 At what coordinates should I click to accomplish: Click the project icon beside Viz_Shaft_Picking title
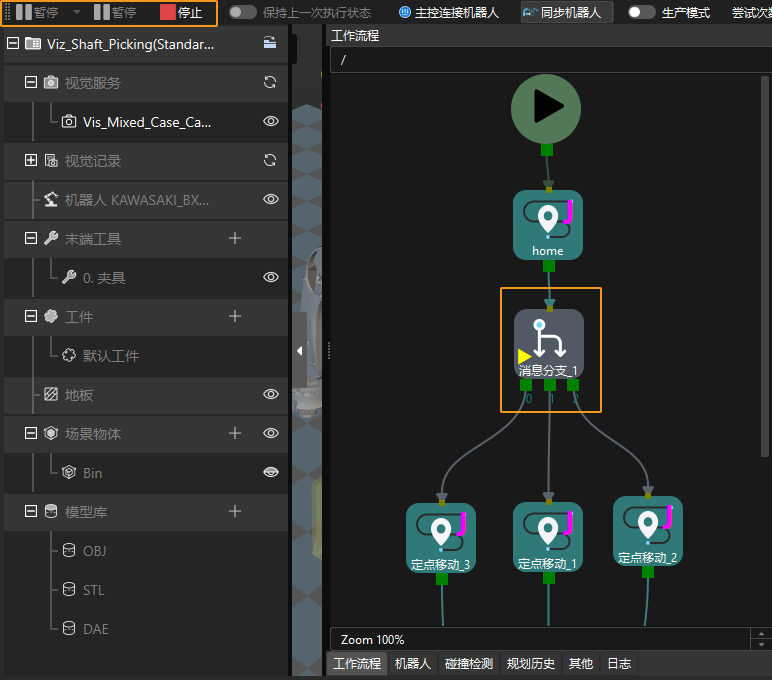(33, 44)
